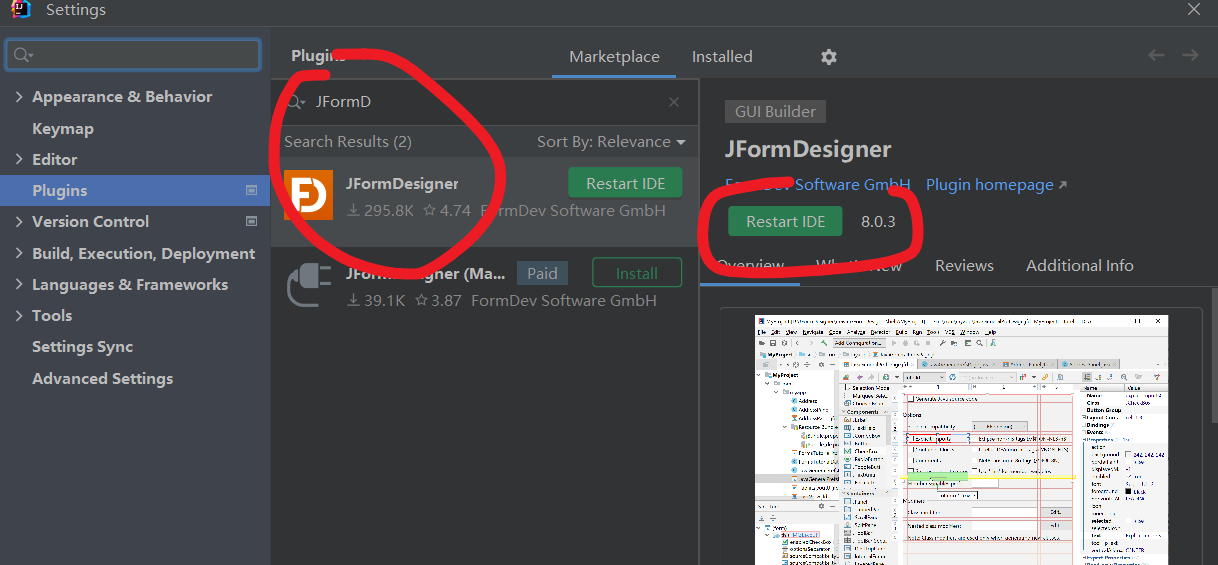
Task: Switch to the Installed tab
Action: pyautogui.click(x=721, y=57)
